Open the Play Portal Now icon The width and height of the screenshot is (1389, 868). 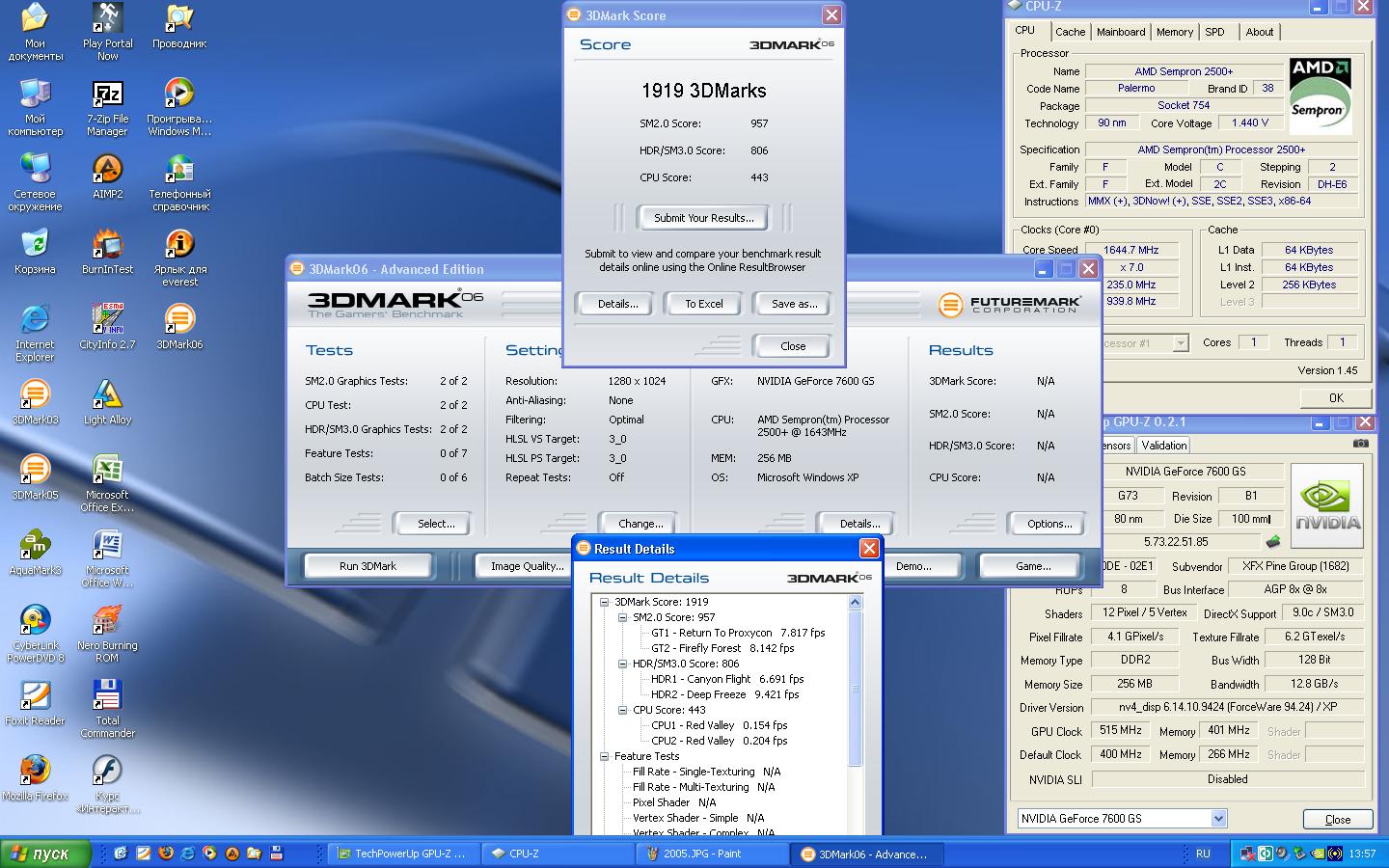click(107, 32)
